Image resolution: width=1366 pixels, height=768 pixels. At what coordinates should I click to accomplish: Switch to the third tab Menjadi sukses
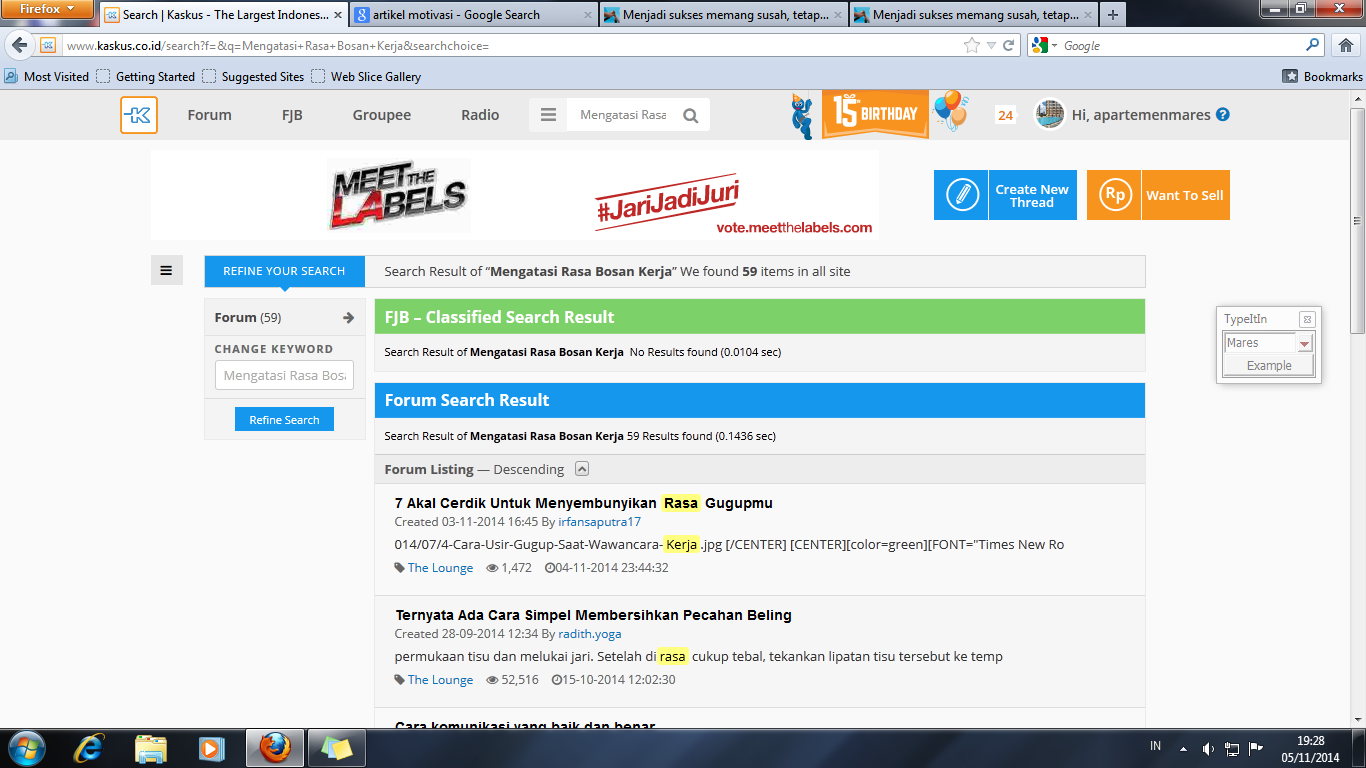tap(724, 15)
